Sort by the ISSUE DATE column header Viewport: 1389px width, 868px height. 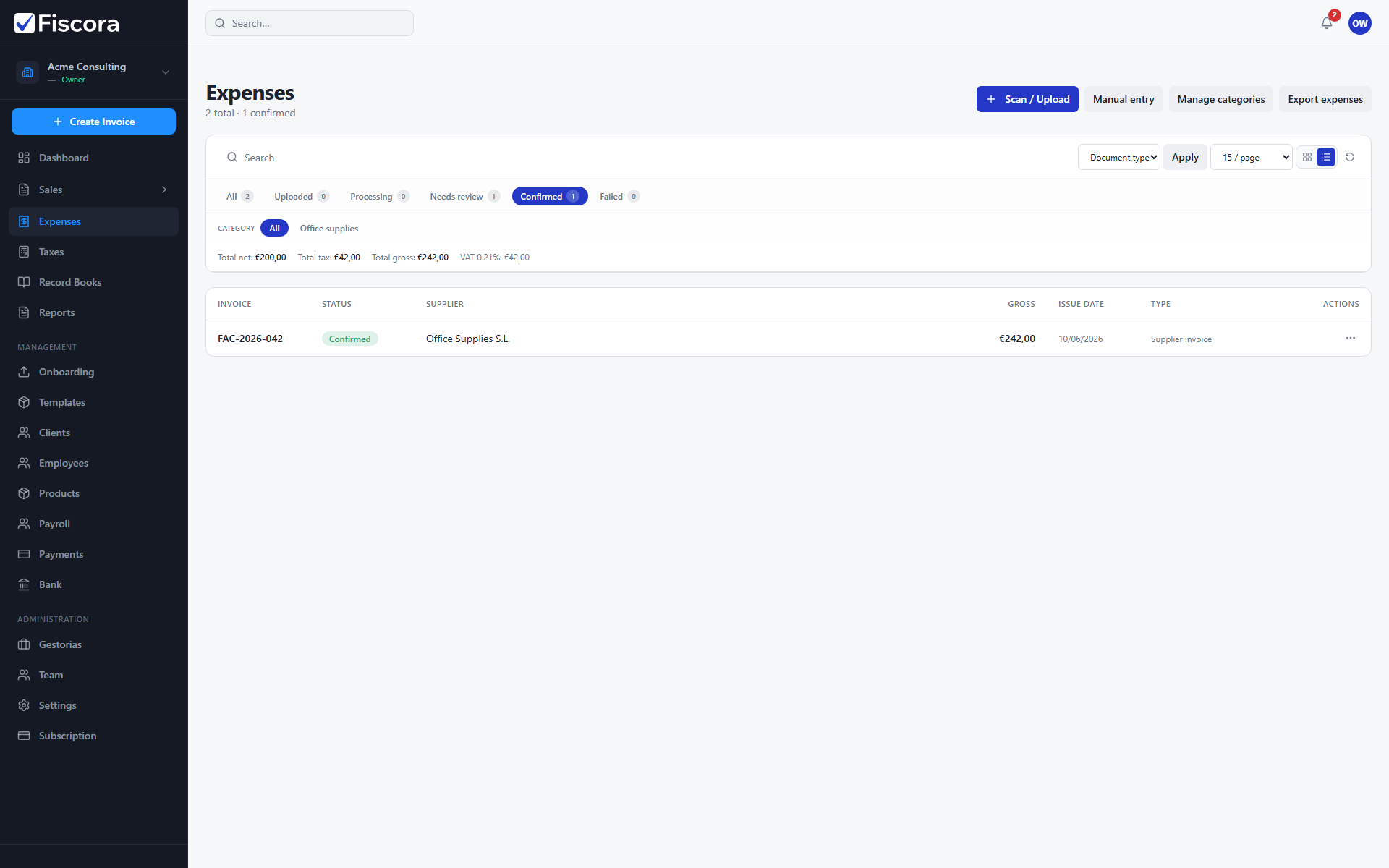(x=1081, y=304)
